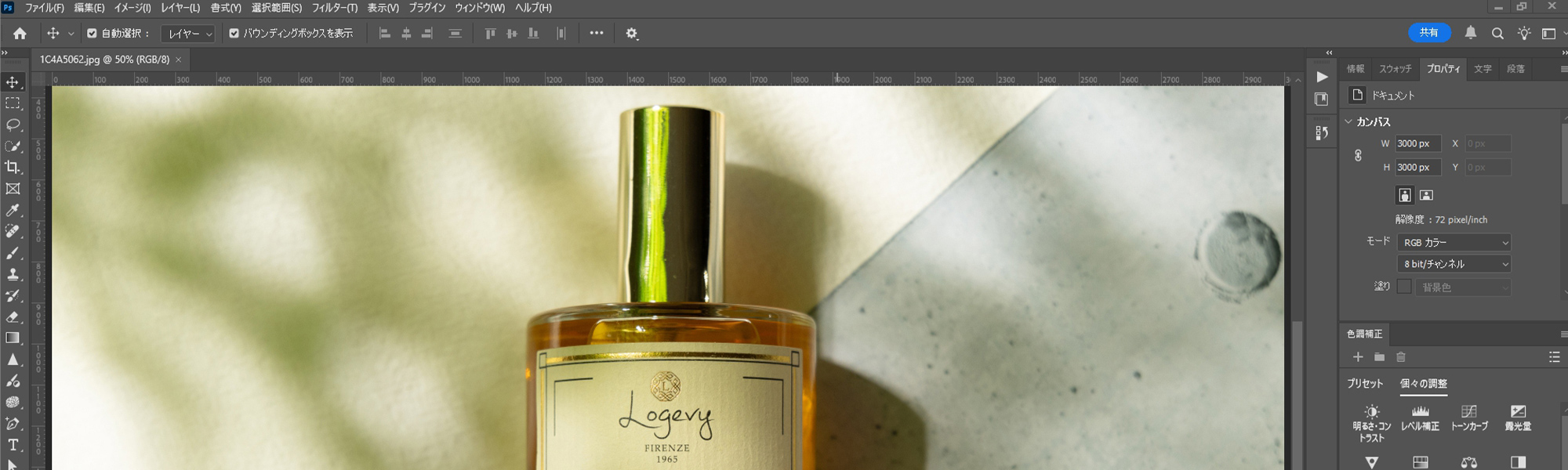Screen dimensions: 1568x470
Task: Open the Search magnifier icon
Action: pyautogui.click(x=1497, y=33)
